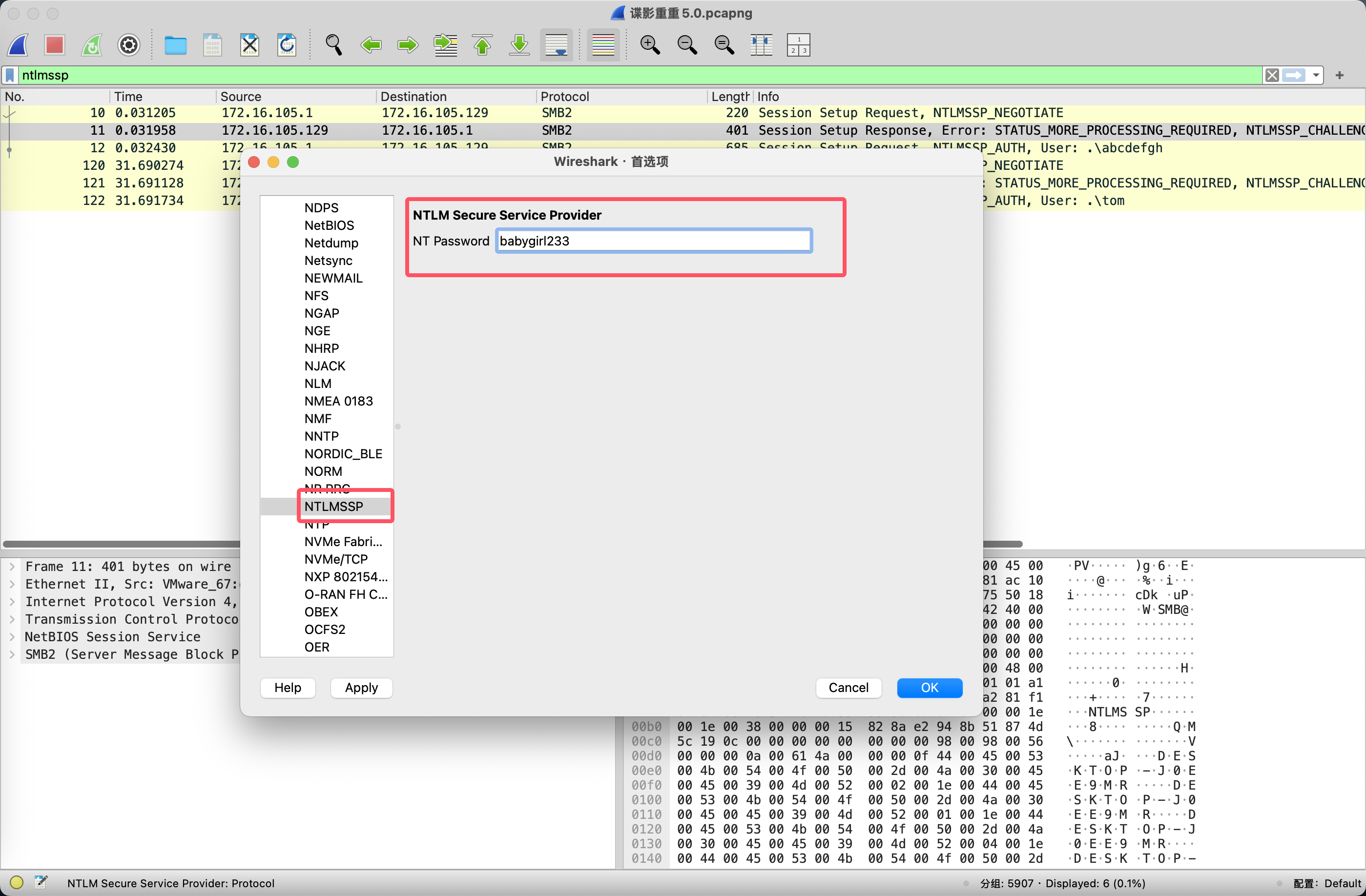The image size is (1366, 896).
Task: Add a display filter button plus
Action: 1340,75
